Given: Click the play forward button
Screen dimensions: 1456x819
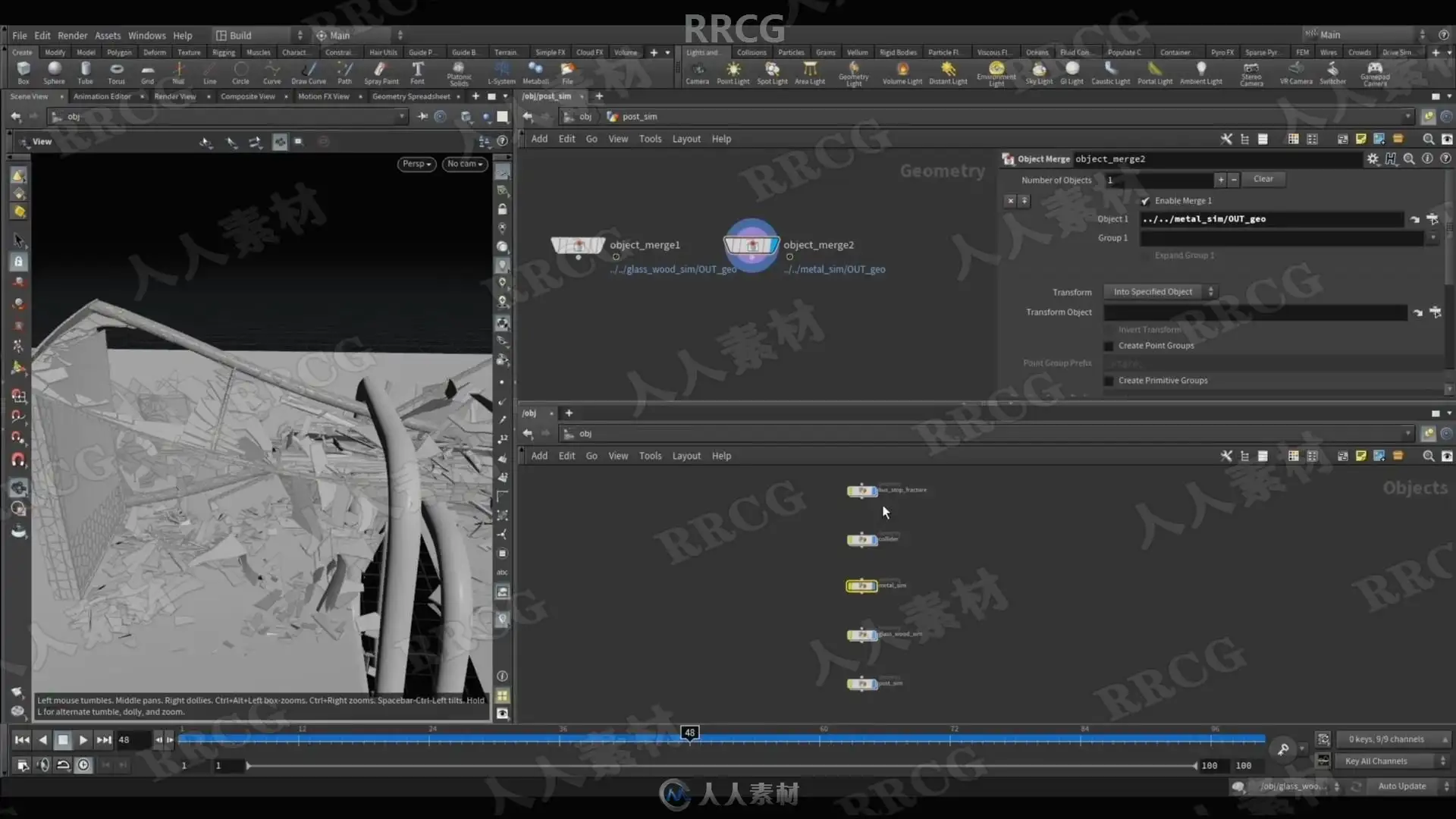Looking at the screenshot, I should click(x=83, y=740).
